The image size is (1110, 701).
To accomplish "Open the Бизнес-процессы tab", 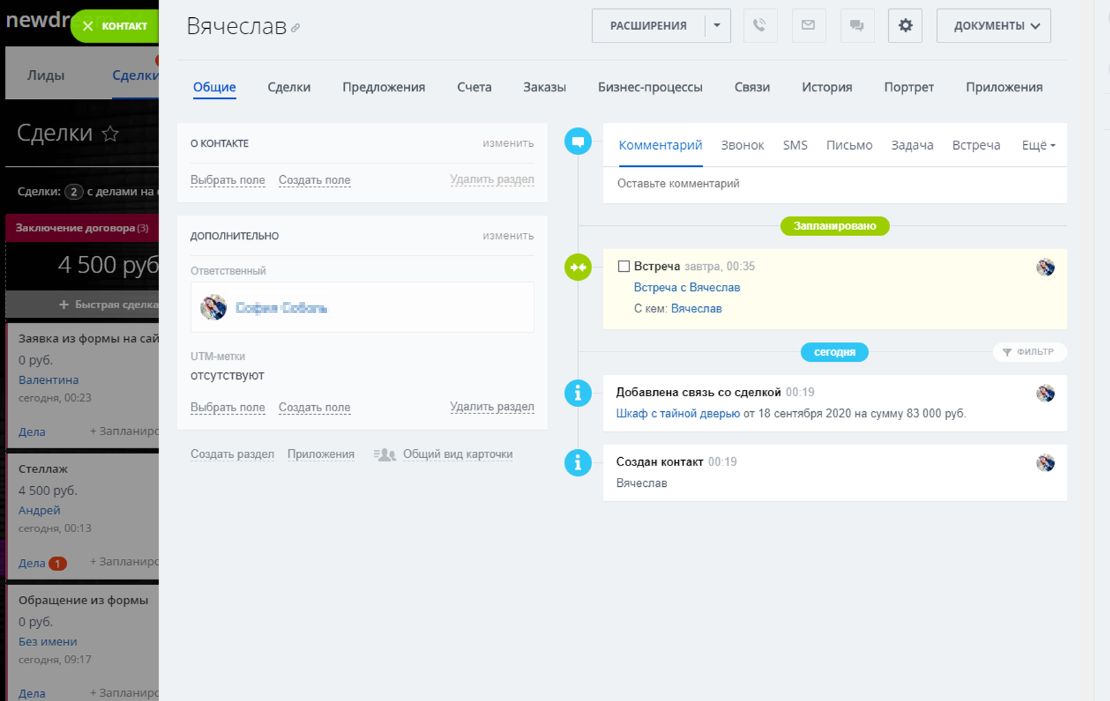I will (x=650, y=87).
